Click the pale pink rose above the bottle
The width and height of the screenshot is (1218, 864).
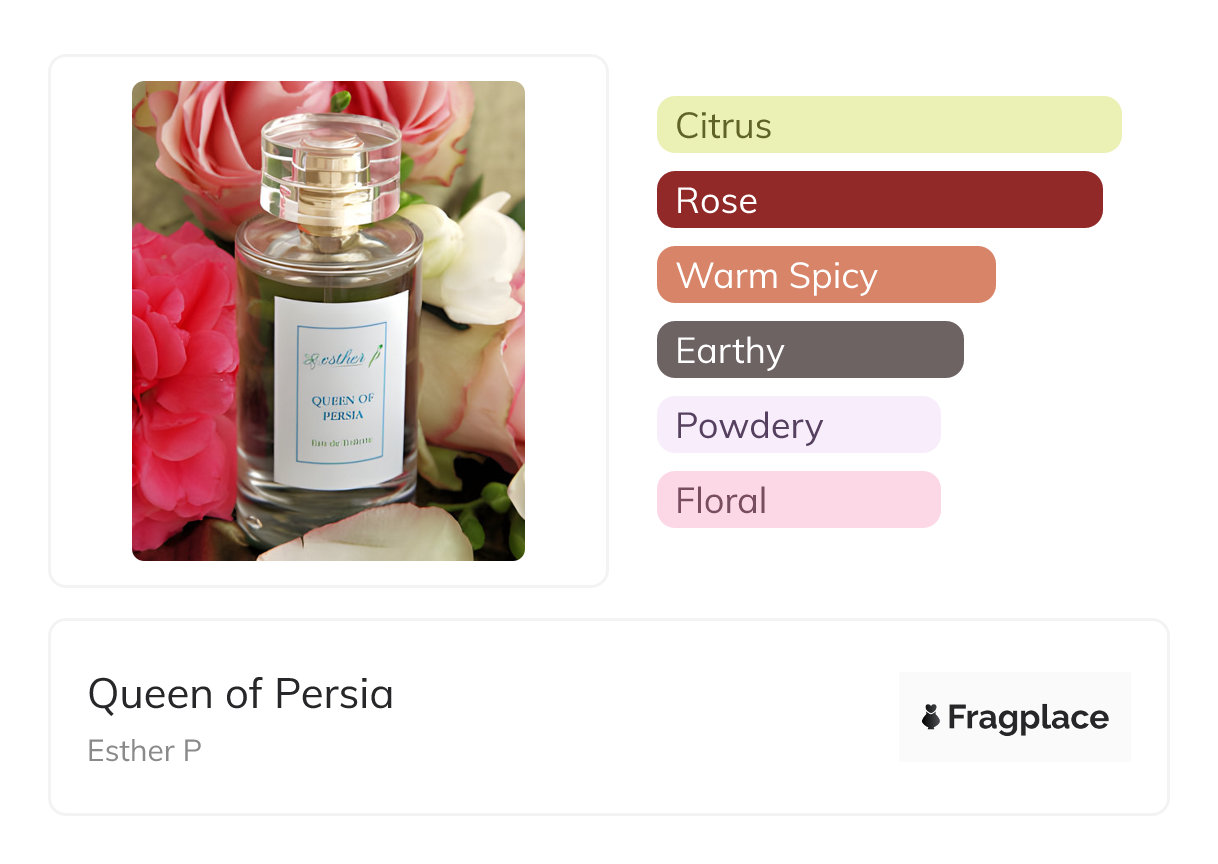[x=215, y=135]
